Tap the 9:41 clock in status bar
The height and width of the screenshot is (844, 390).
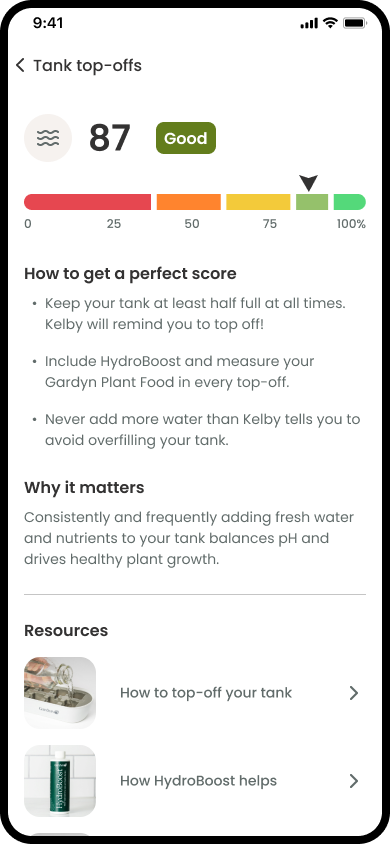[x=48, y=23]
